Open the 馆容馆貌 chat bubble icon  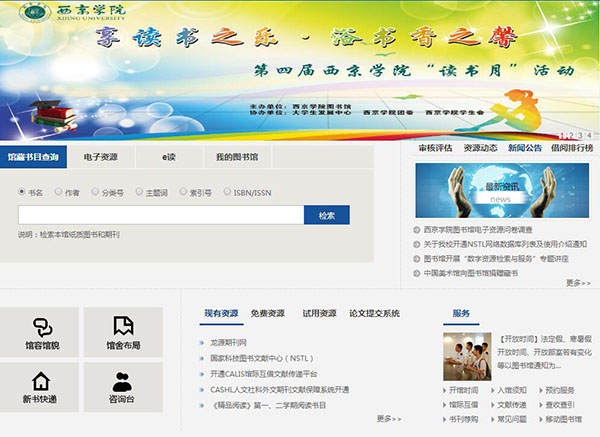tap(42, 328)
